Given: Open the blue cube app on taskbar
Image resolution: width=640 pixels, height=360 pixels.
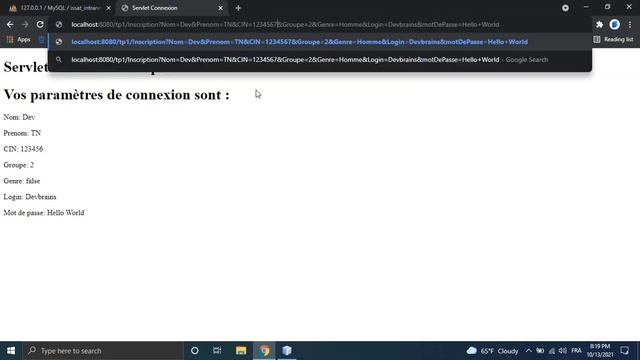Looking at the screenshot, I should pyautogui.click(x=287, y=351).
